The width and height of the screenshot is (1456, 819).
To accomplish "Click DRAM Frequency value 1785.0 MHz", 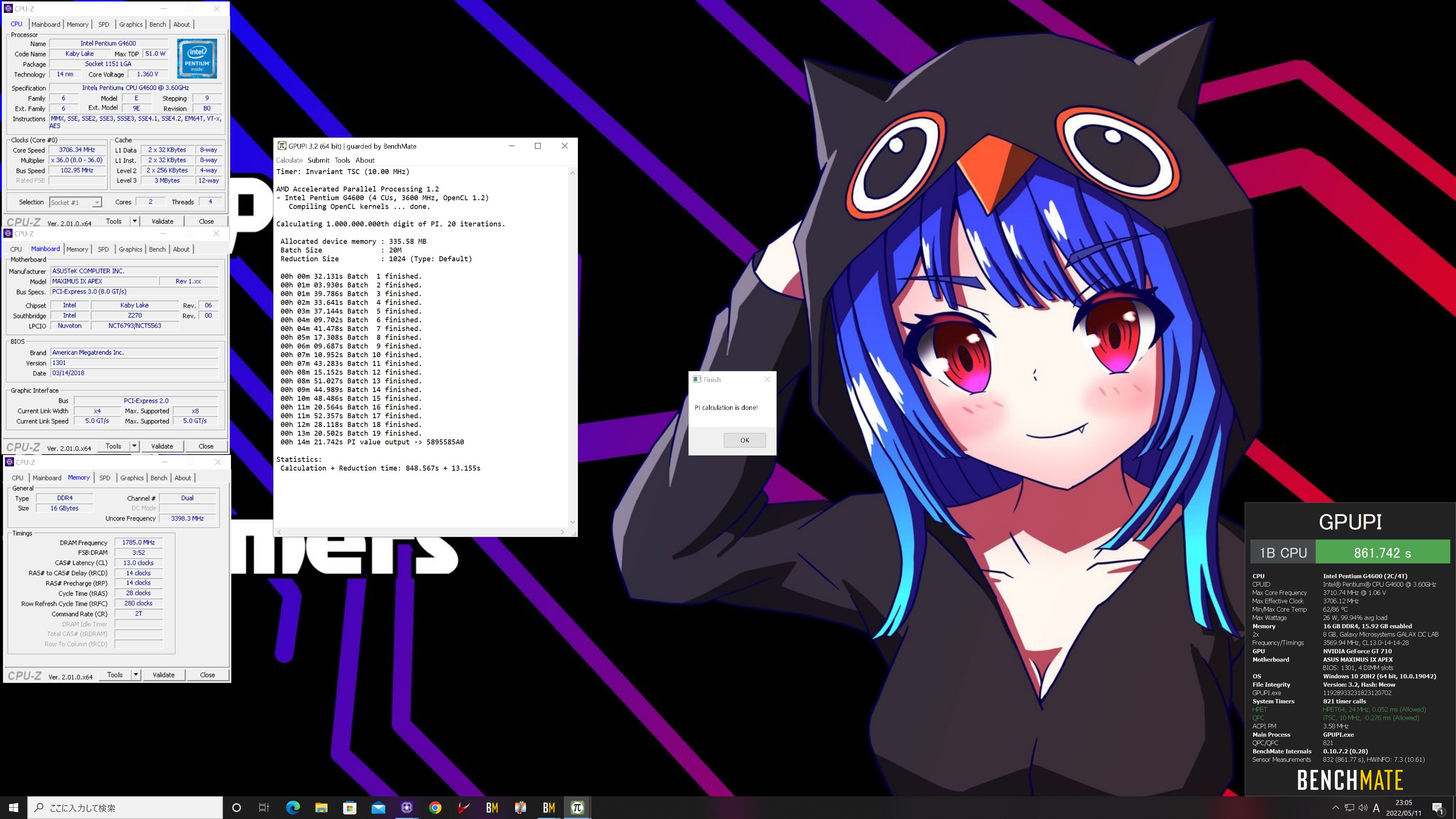I will pyautogui.click(x=138, y=542).
